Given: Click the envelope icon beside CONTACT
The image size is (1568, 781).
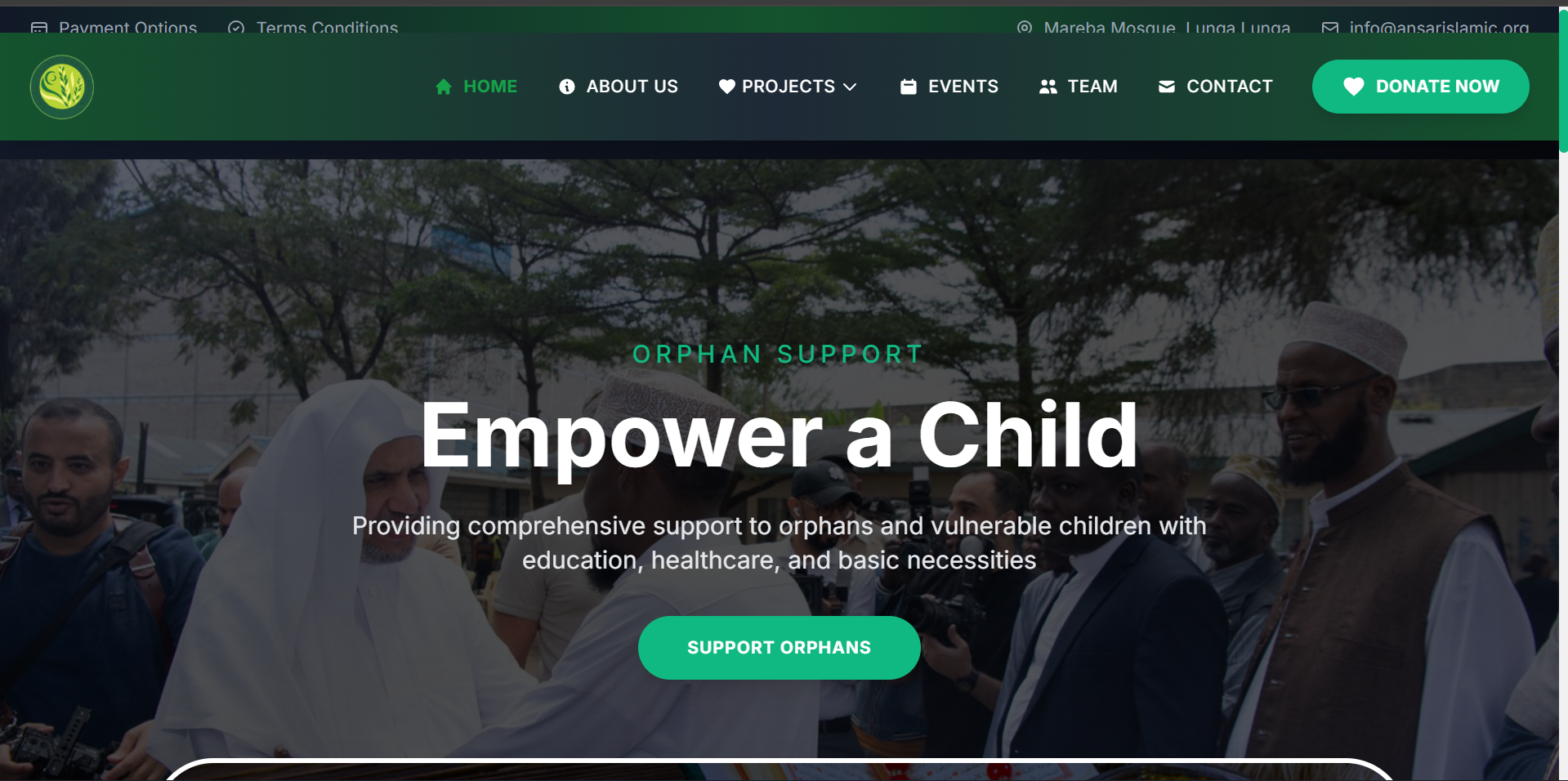Looking at the screenshot, I should 1167,87.
